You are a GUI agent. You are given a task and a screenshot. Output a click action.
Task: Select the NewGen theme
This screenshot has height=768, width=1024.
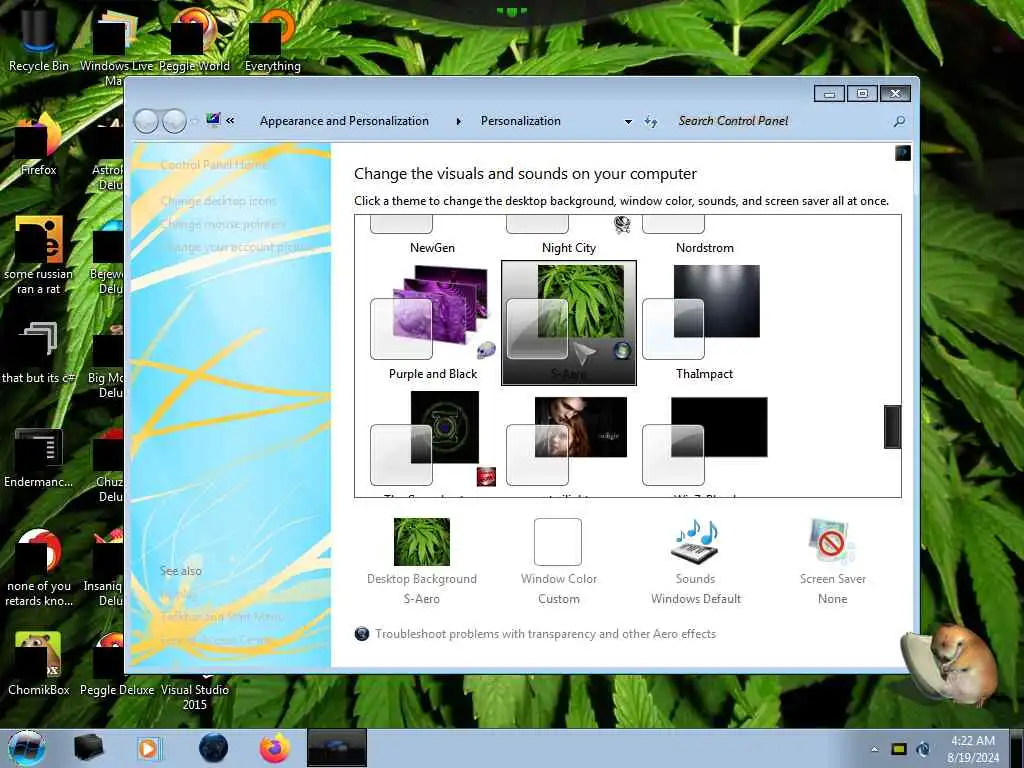(432, 236)
